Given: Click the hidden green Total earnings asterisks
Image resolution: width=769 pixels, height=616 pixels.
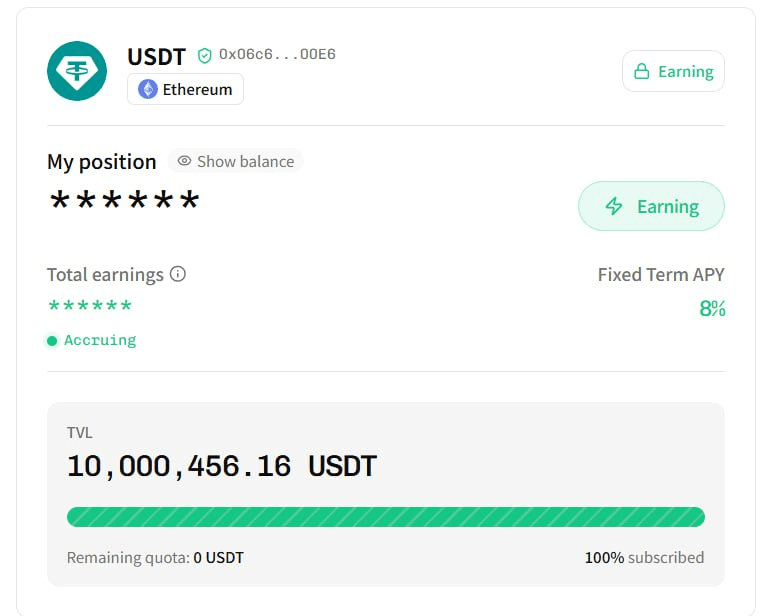Looking at the screenshot, I should (x=90, y=307).
